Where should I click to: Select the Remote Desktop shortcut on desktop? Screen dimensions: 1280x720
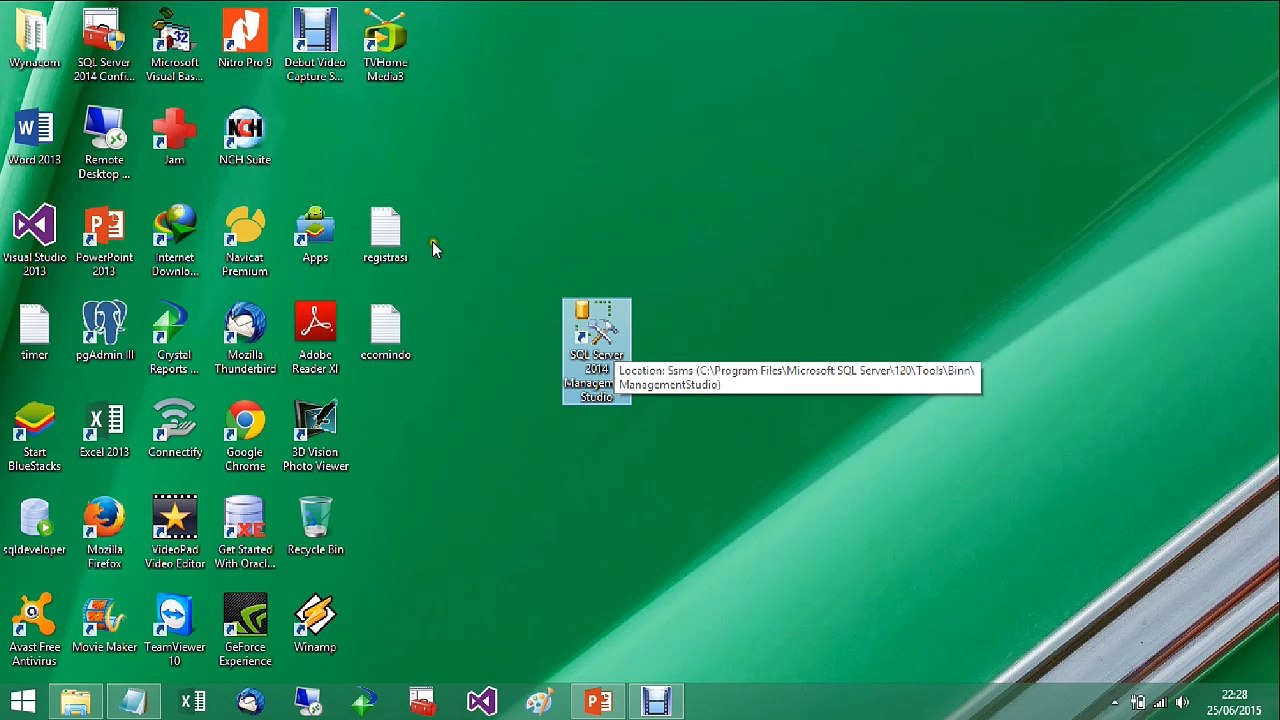[104, 143]
